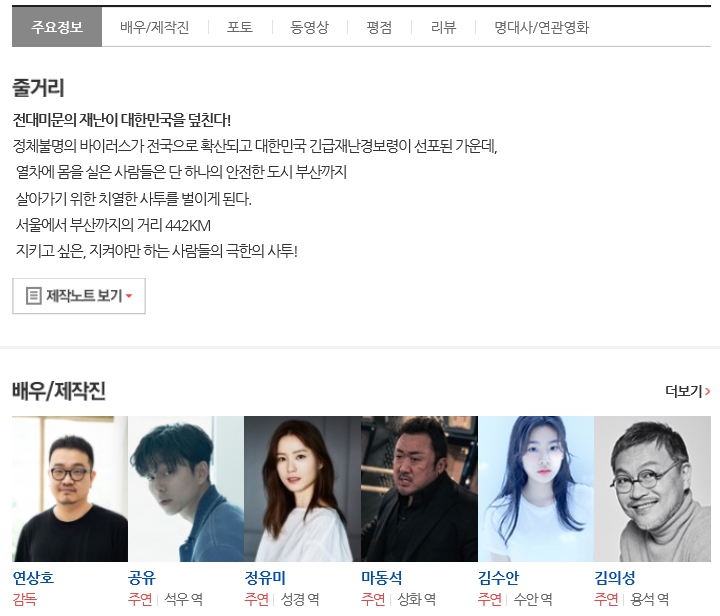Go to the 리뷰 tab
This screenshot has height=616, width=720.
[443, 27]
